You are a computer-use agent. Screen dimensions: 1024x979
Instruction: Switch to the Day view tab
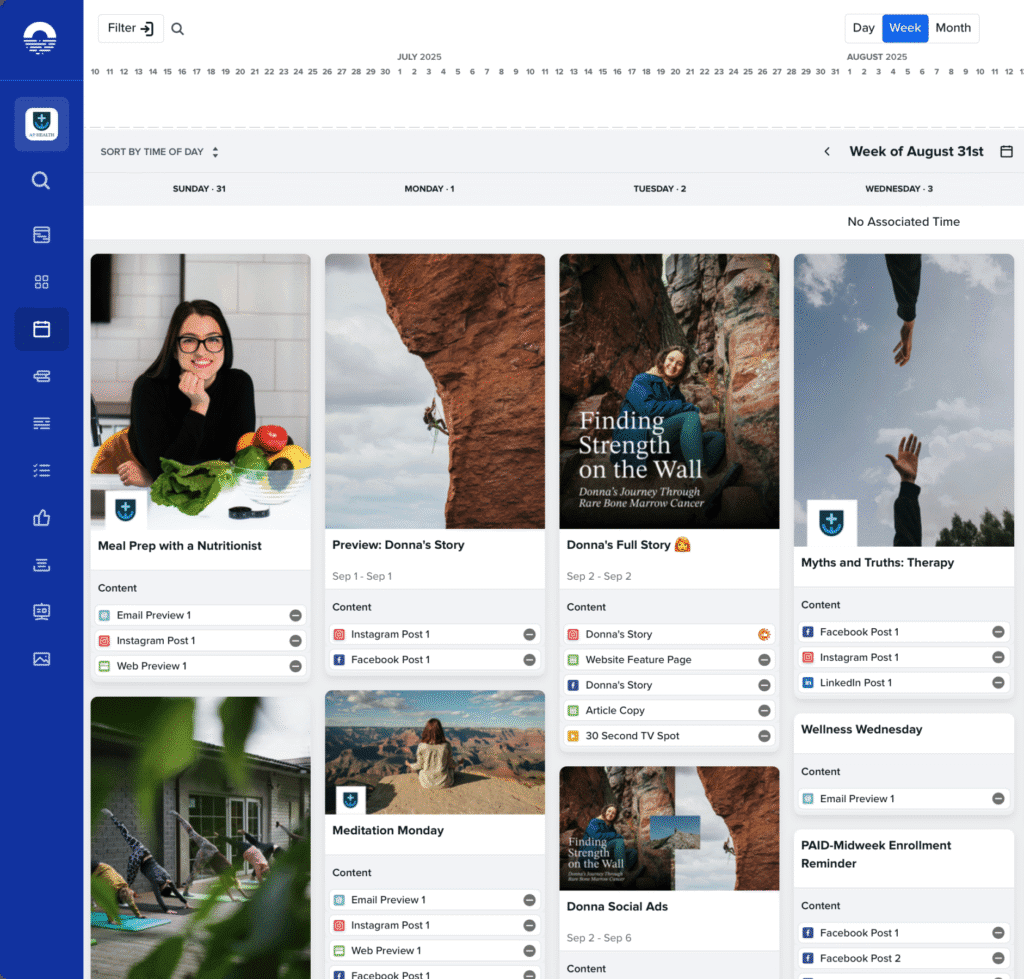(x=863, y=28)
